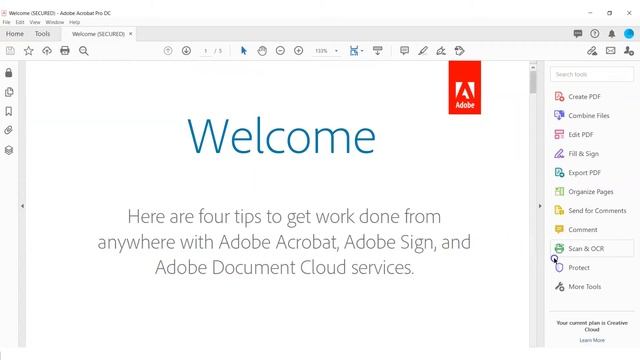The width and height of the screenshot is (640, 360).
Task: Open page thumbnails panel icon
Action: pos(9,92)
